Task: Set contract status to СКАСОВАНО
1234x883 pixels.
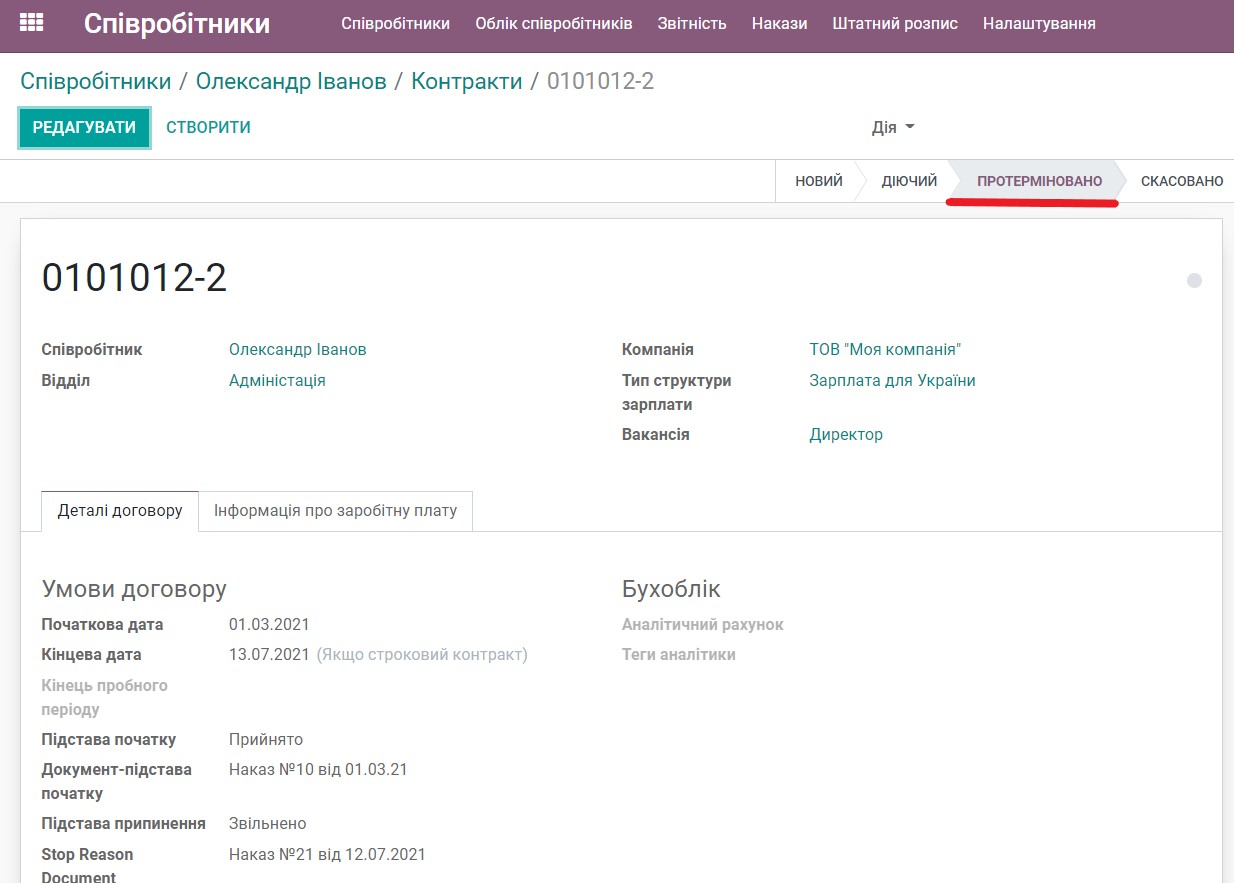Action: point(1181,181)
